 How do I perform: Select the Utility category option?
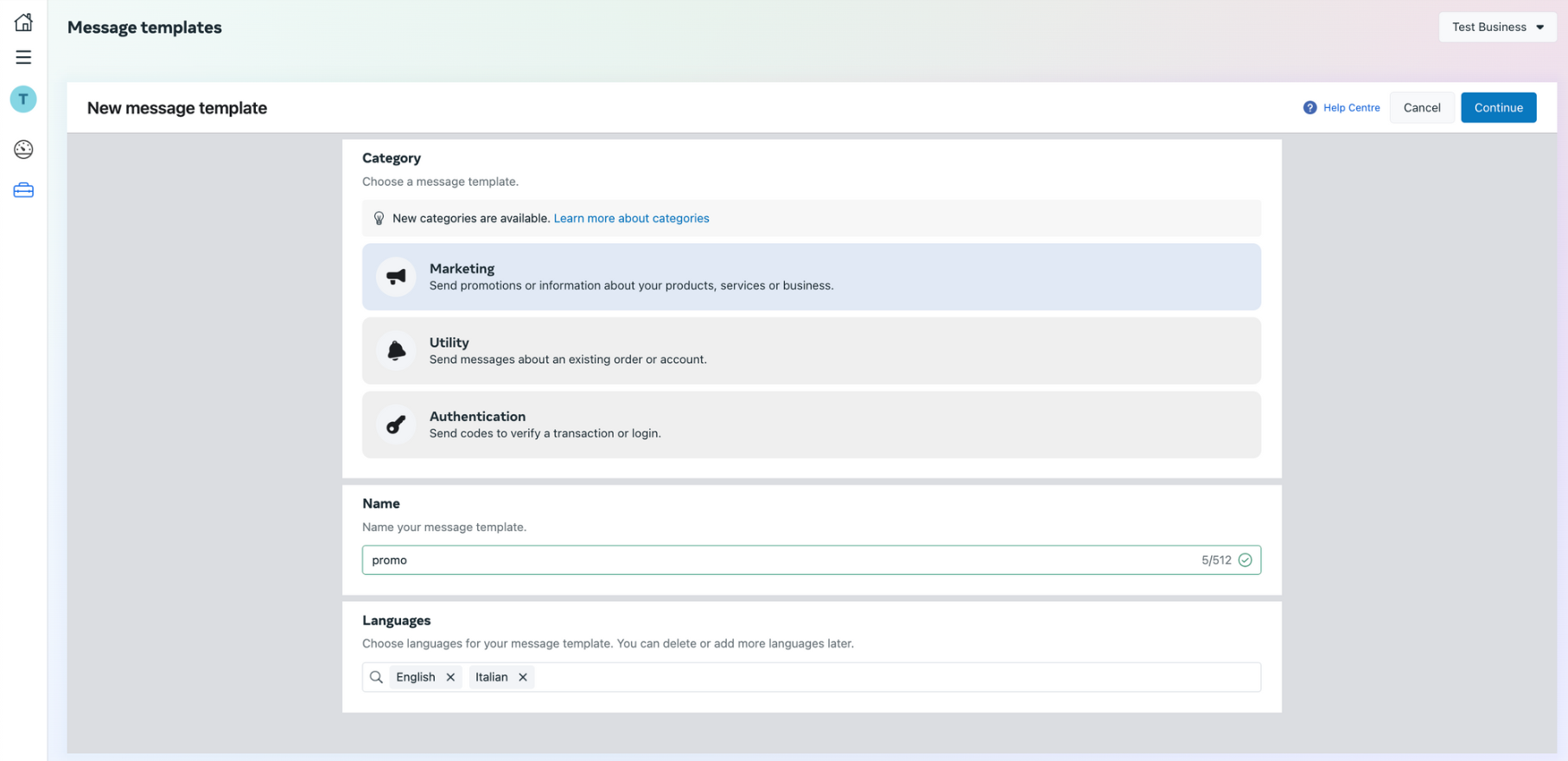811,351
